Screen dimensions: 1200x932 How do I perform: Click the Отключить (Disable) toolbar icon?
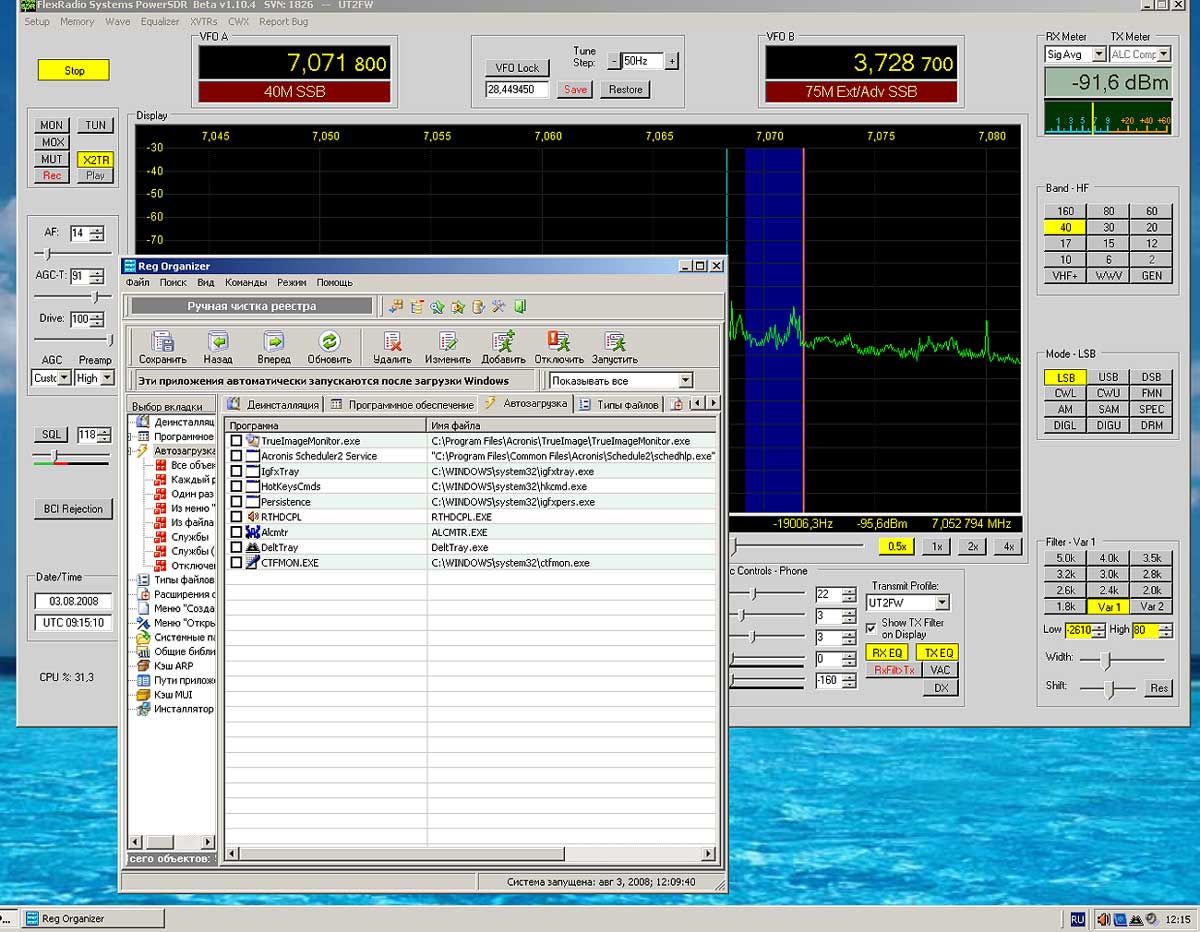click(559, 342)
